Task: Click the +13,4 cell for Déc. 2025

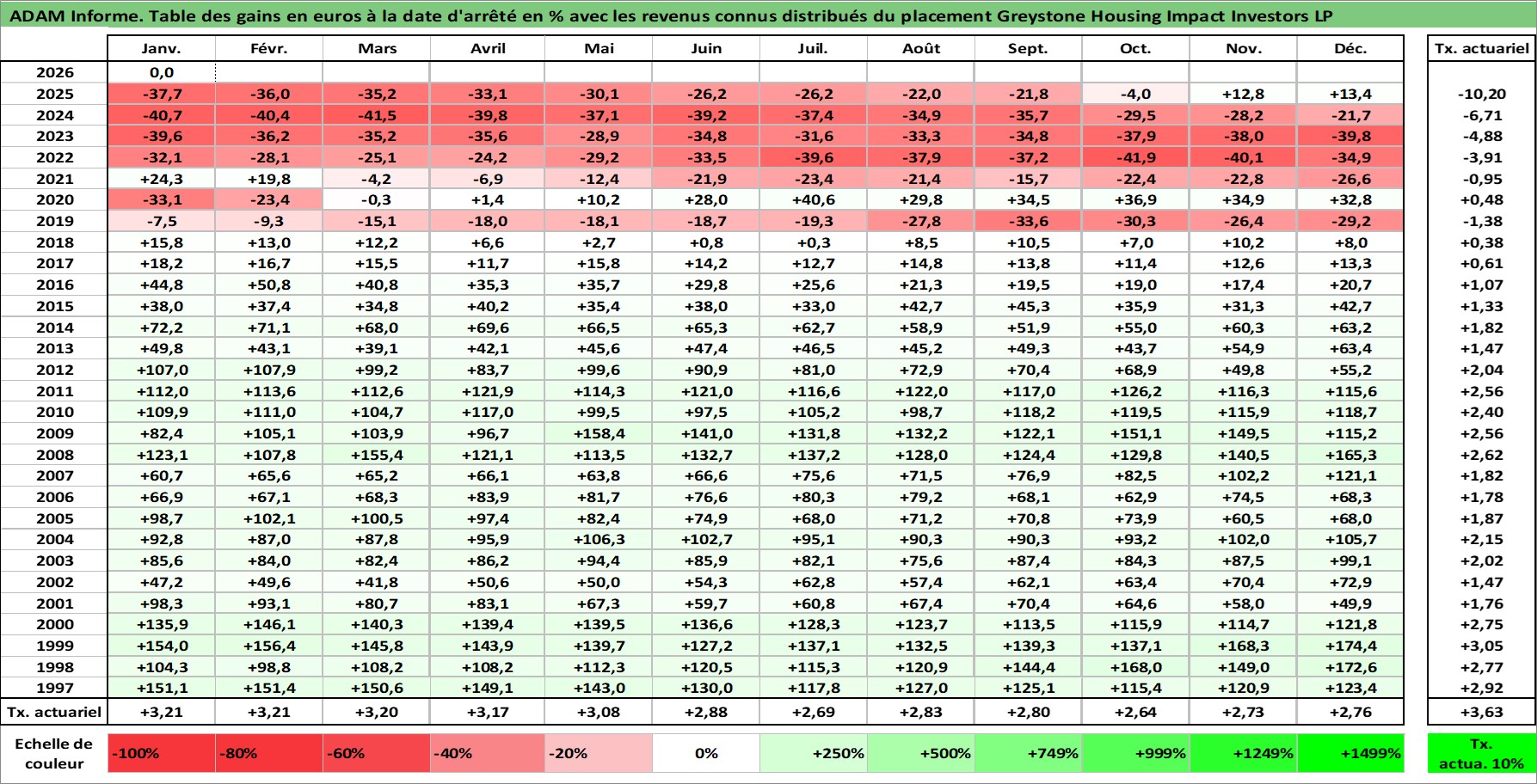Action: (1350, 94)
